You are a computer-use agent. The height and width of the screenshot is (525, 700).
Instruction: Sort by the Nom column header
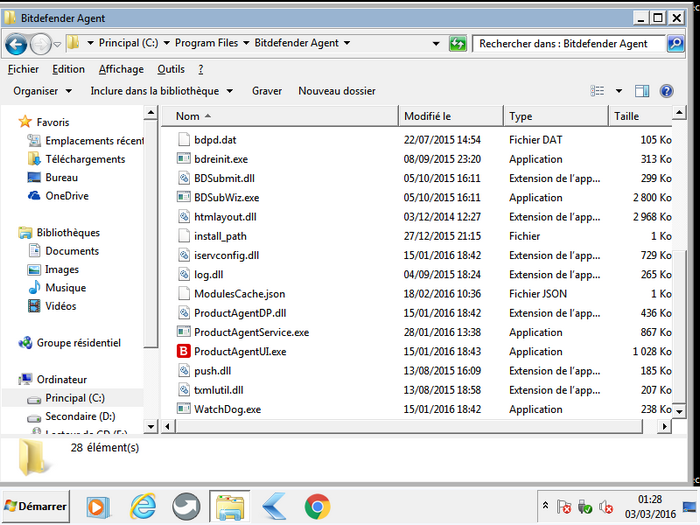pyautogui.click(x=280, y=116)
